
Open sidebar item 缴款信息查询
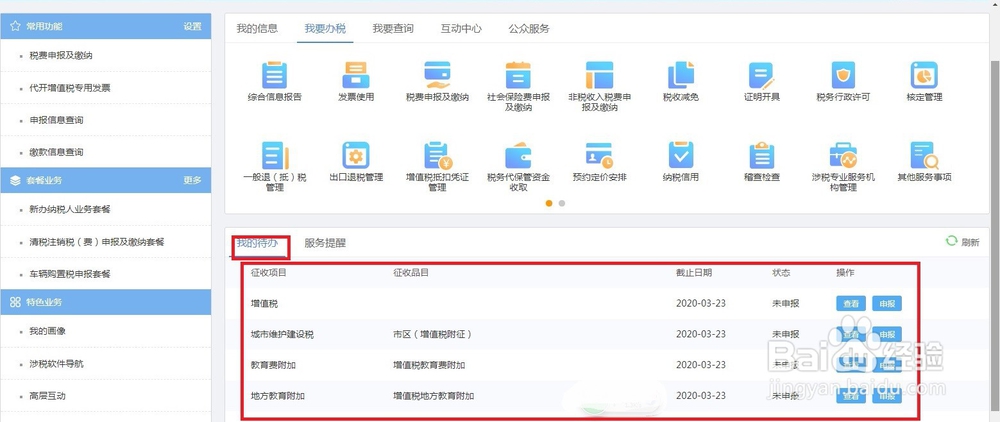coord(56,152)
